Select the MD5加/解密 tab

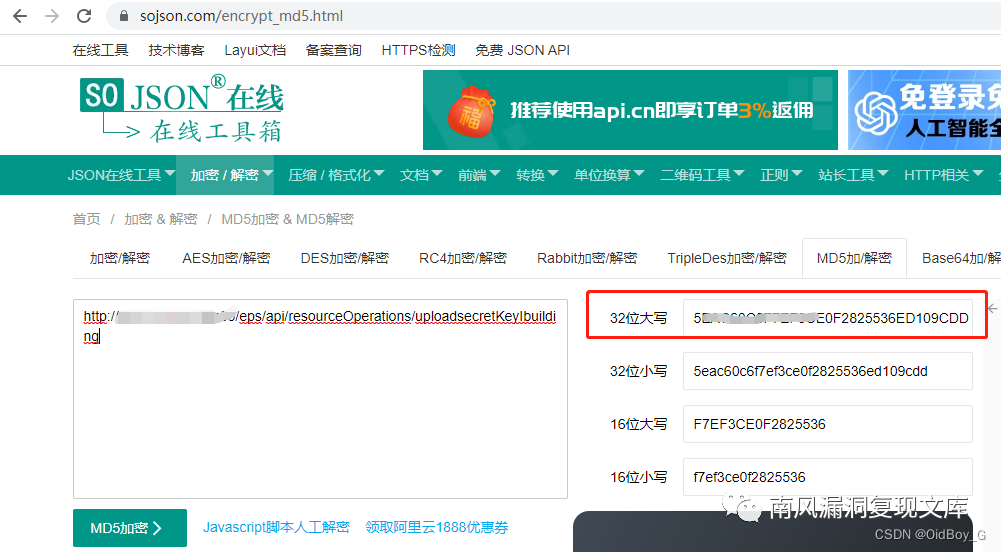click(x=854, y=258)
